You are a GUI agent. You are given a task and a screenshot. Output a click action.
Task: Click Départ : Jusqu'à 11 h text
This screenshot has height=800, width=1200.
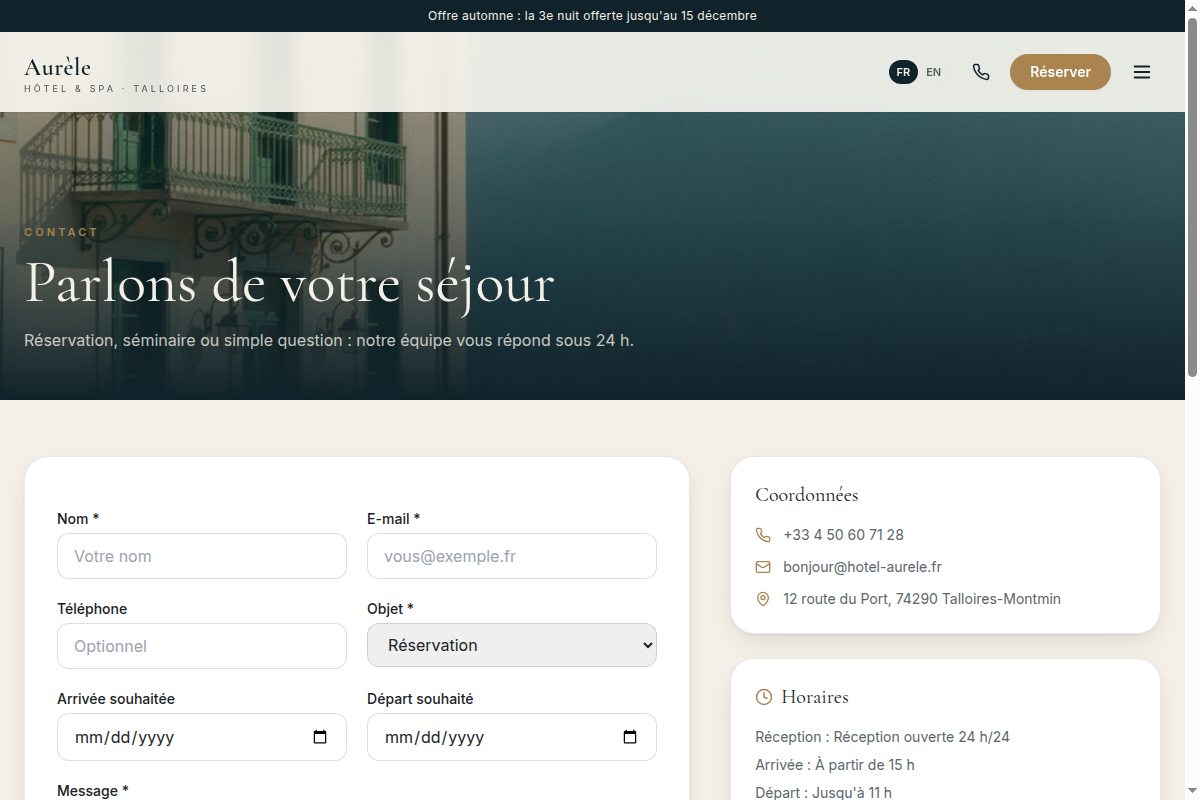coord(823,793)
